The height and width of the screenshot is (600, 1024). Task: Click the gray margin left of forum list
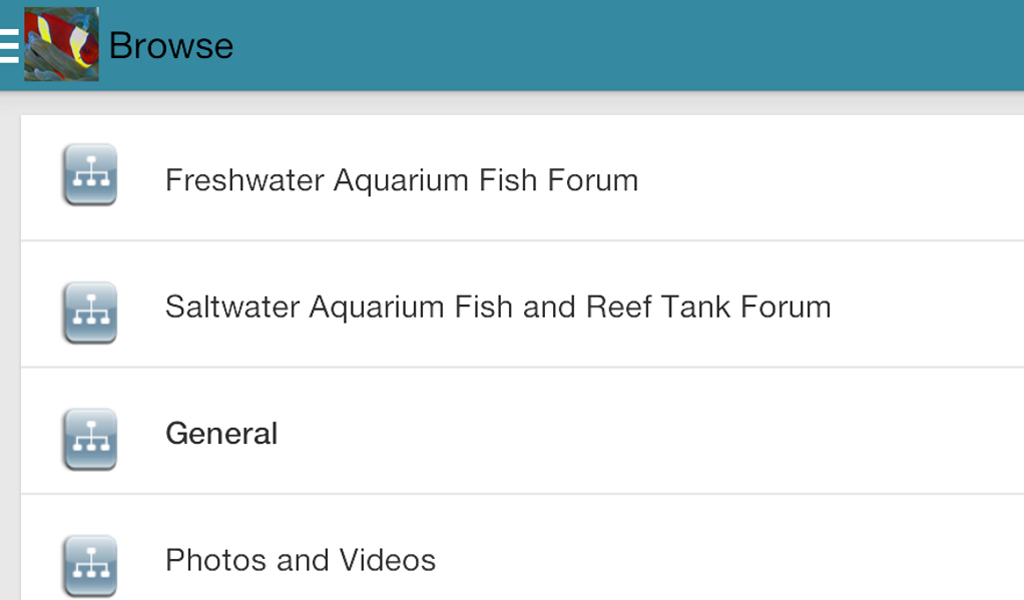(x=10, y=350)
